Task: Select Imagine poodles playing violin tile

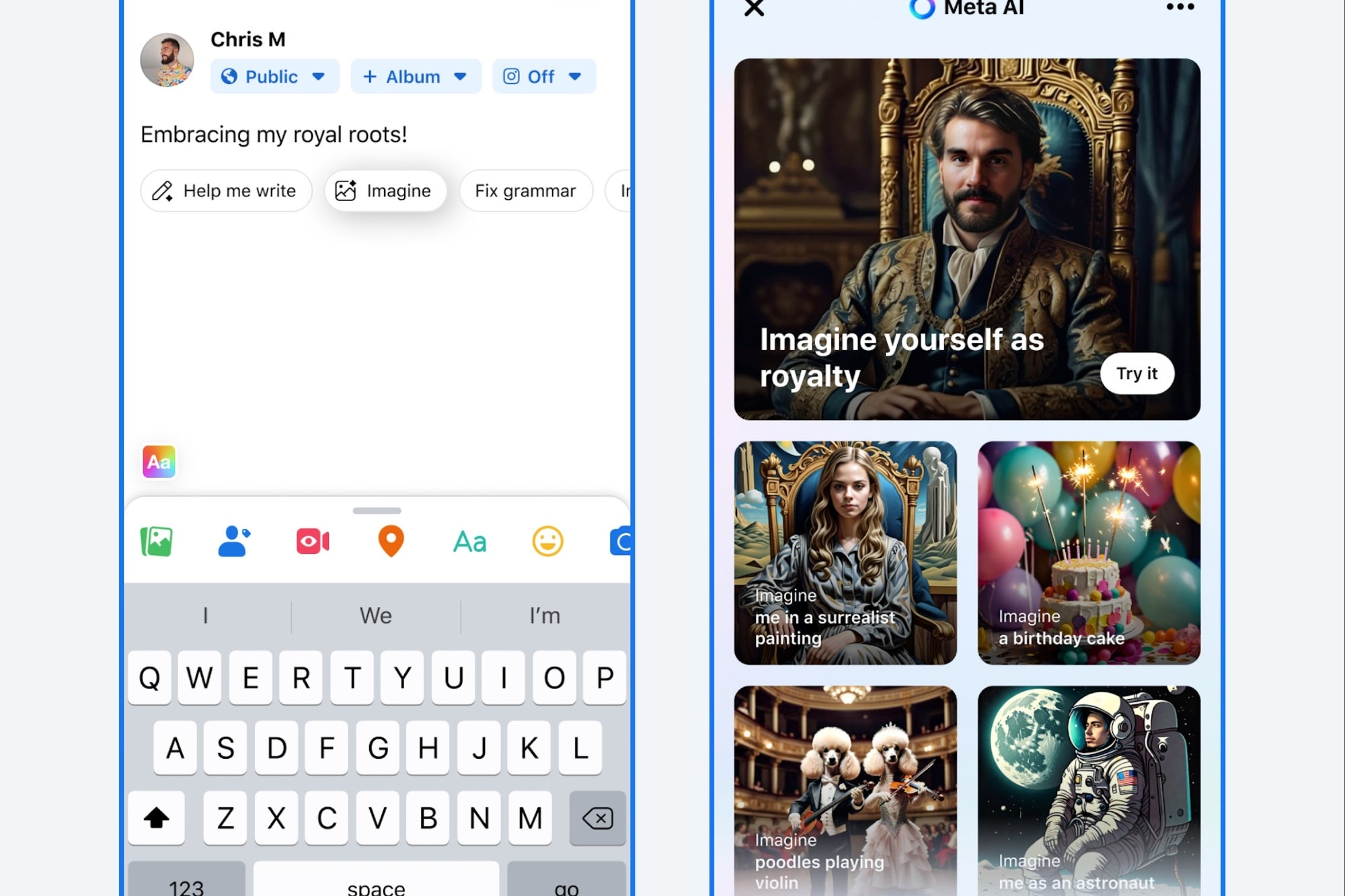Action: tap(845, 790)
